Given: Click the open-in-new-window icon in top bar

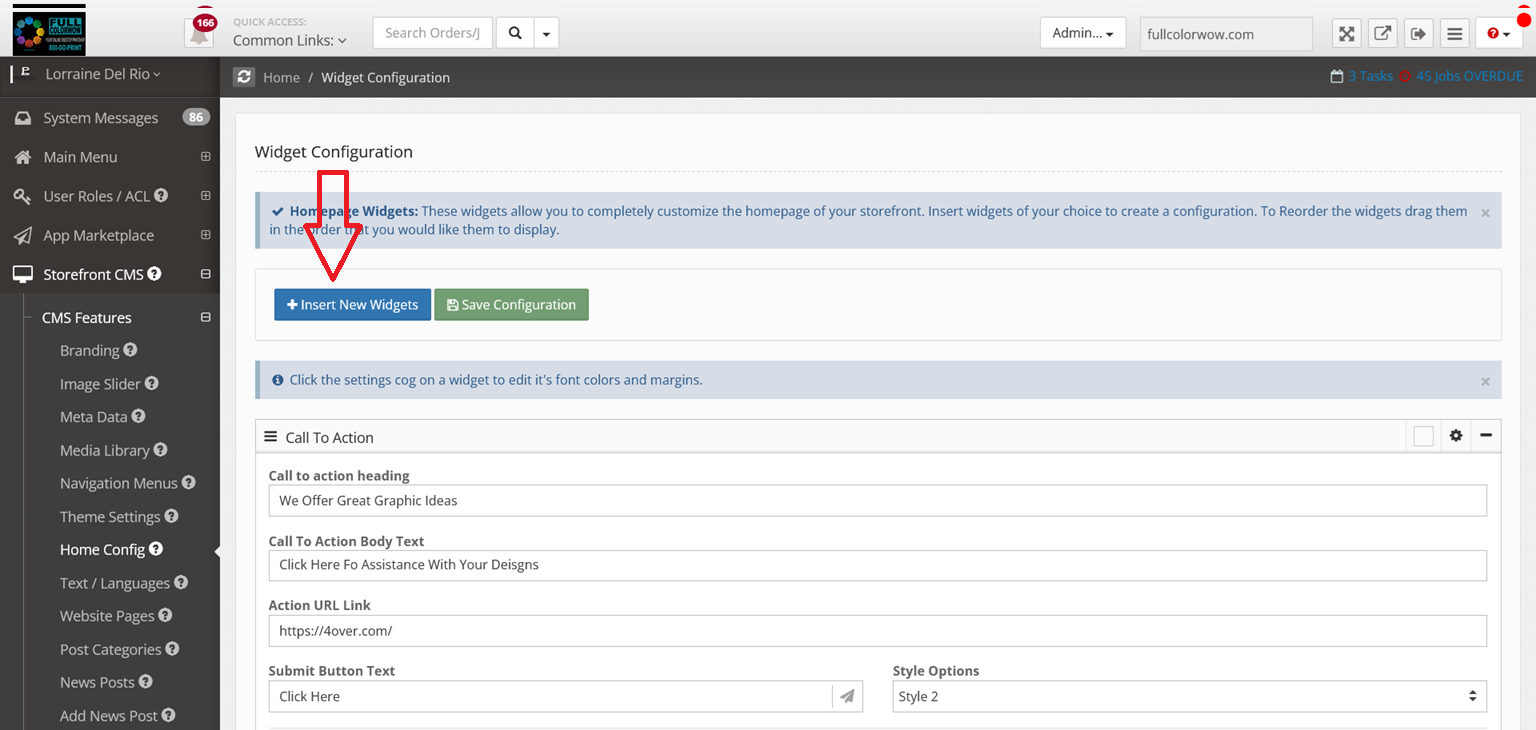Looking at the screenshot, I should (x=1382, y=34).
